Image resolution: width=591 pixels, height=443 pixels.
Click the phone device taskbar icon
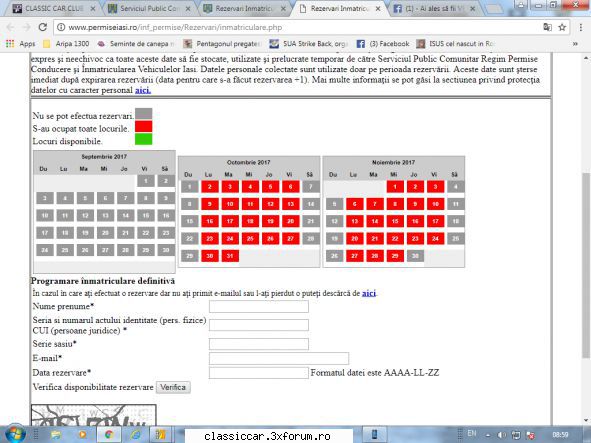(x=374, y=434)
